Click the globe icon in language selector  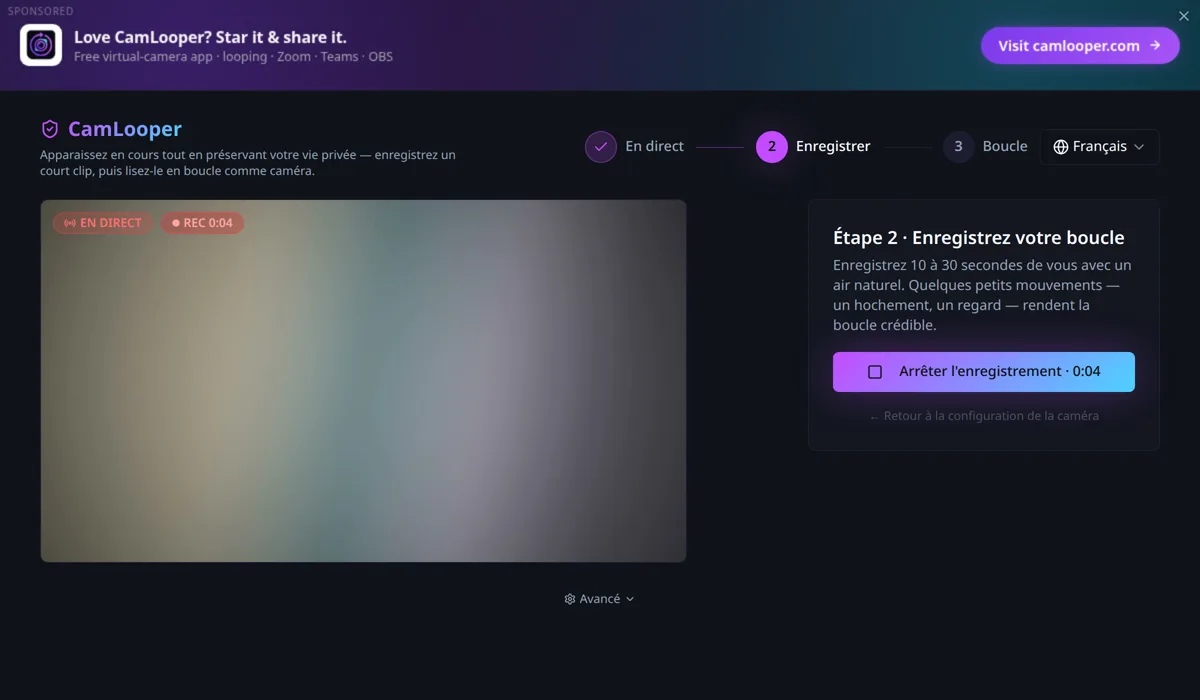tap(1061, 147)
